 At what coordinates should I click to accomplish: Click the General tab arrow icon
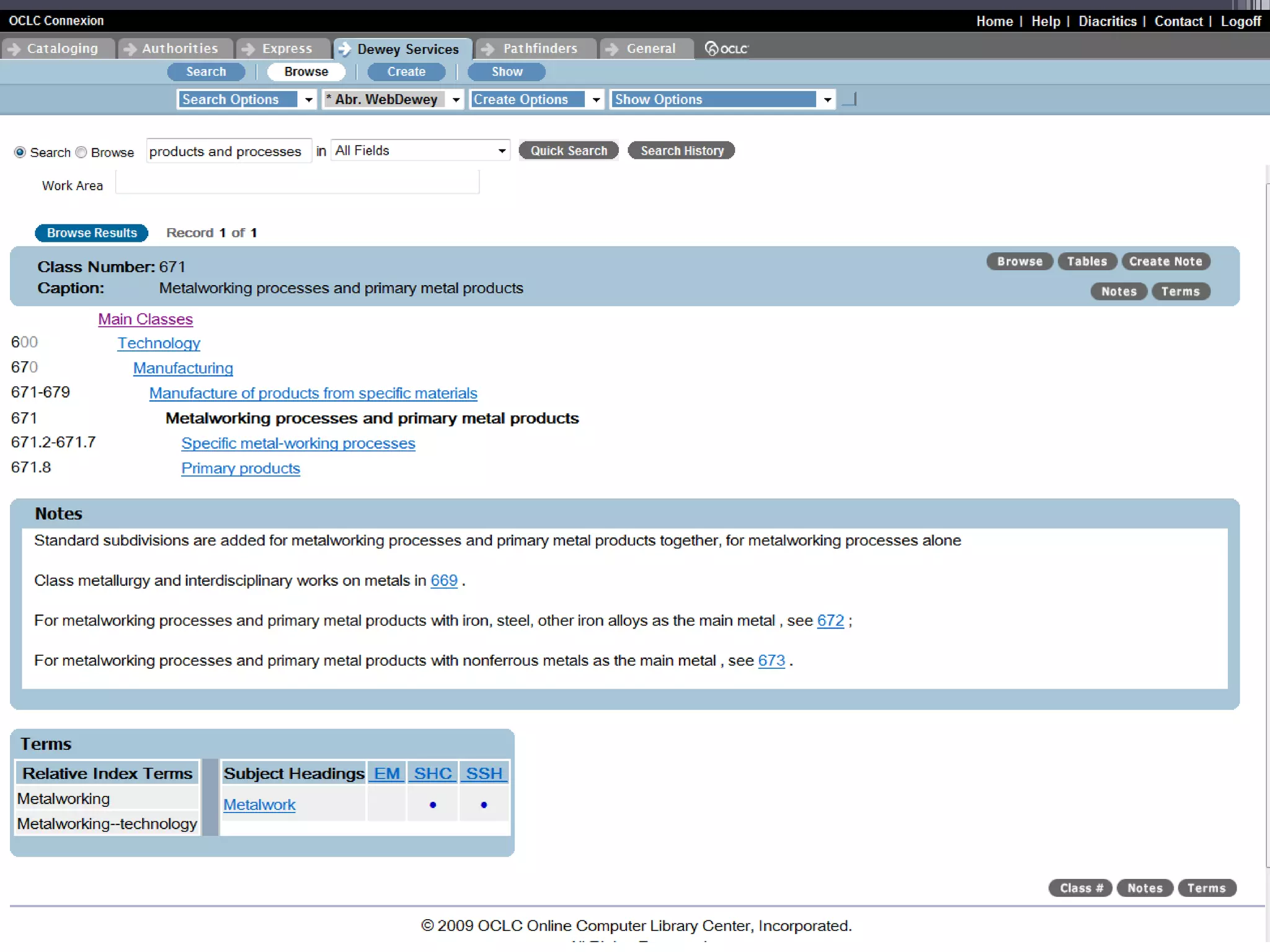tap(612, 49)
